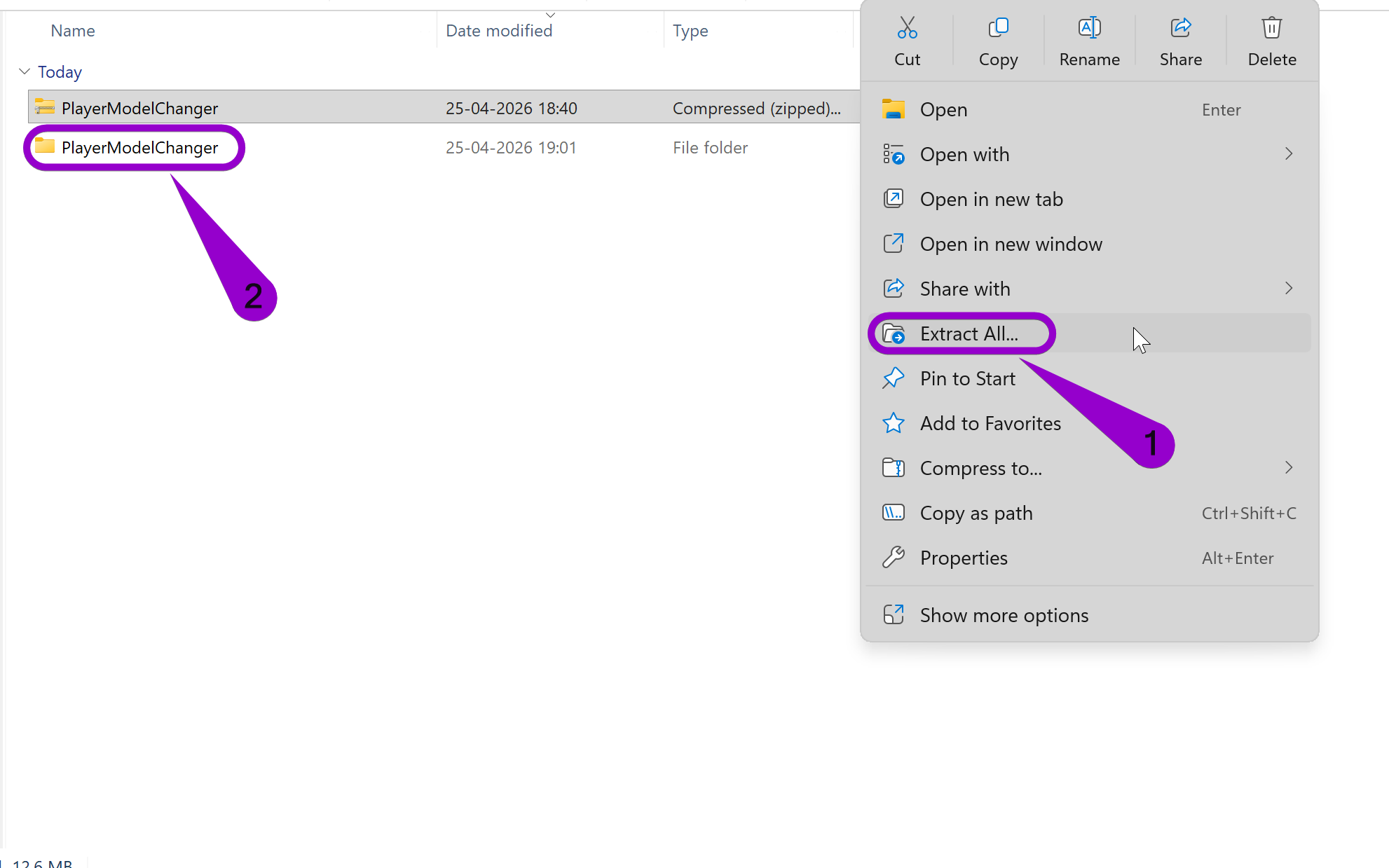Sort files by Date modified column

499,30
